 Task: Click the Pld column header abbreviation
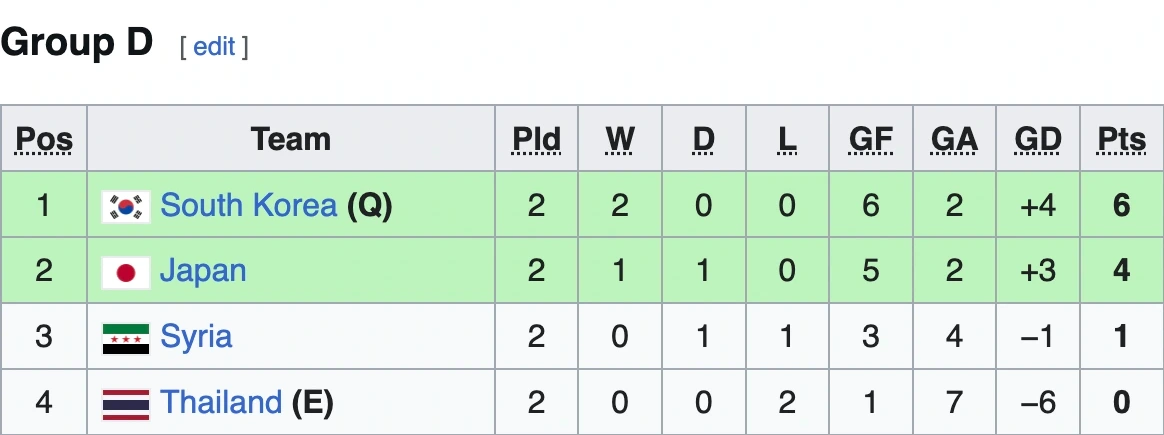point(536,139)
